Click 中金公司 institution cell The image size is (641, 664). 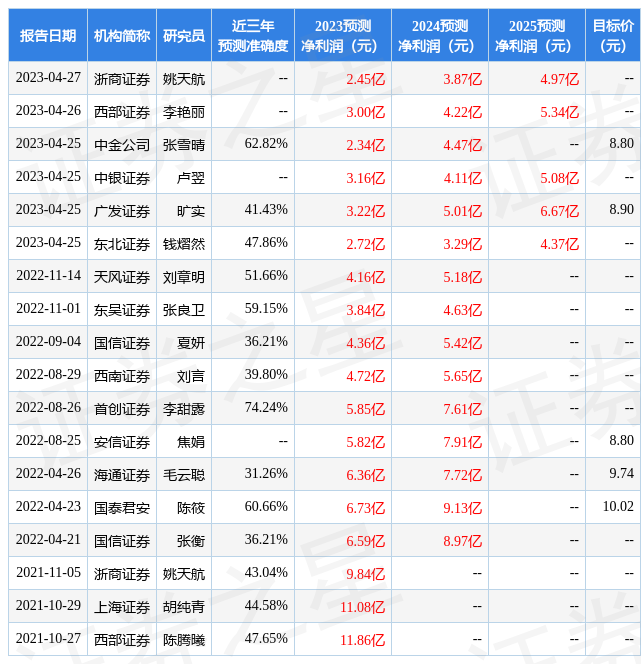[122, 145]
